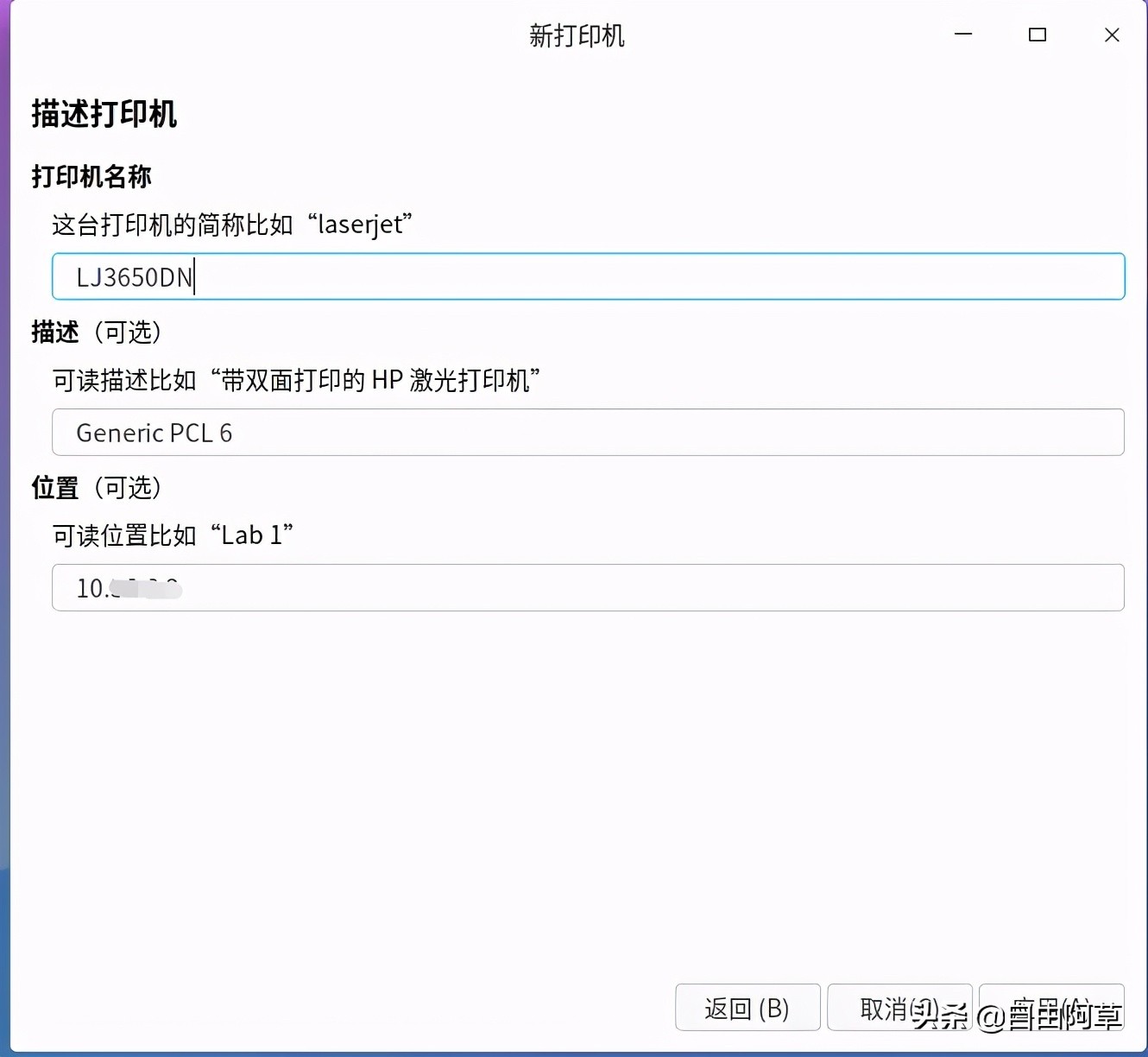Click the 新打印机 title bar text

click(575, 35)
